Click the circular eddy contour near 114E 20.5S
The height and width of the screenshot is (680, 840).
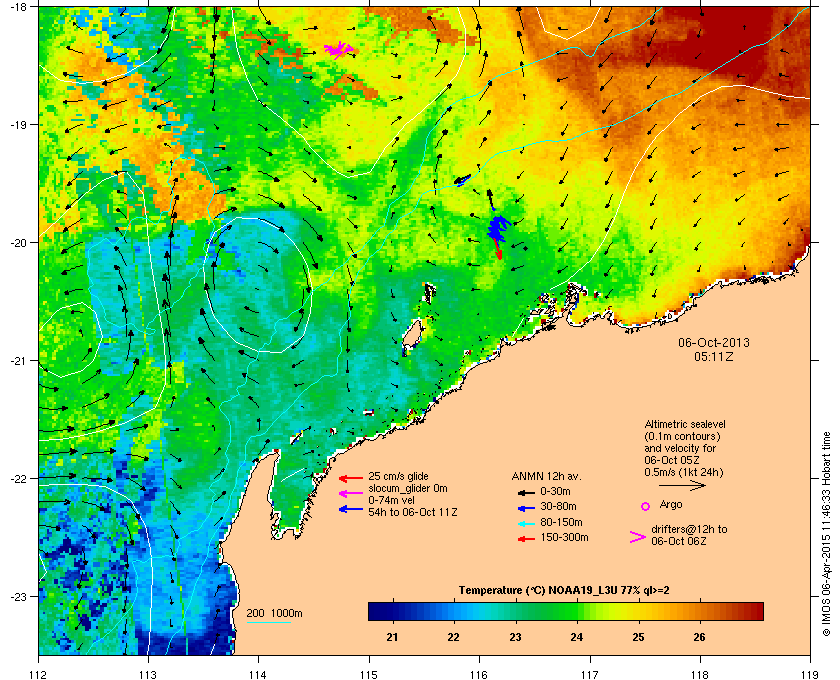[x=258, y=285]
